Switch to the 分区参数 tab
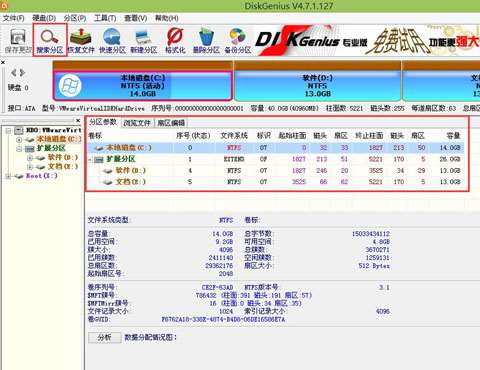This screenshot has height=370, width=480. click(103, 122)
